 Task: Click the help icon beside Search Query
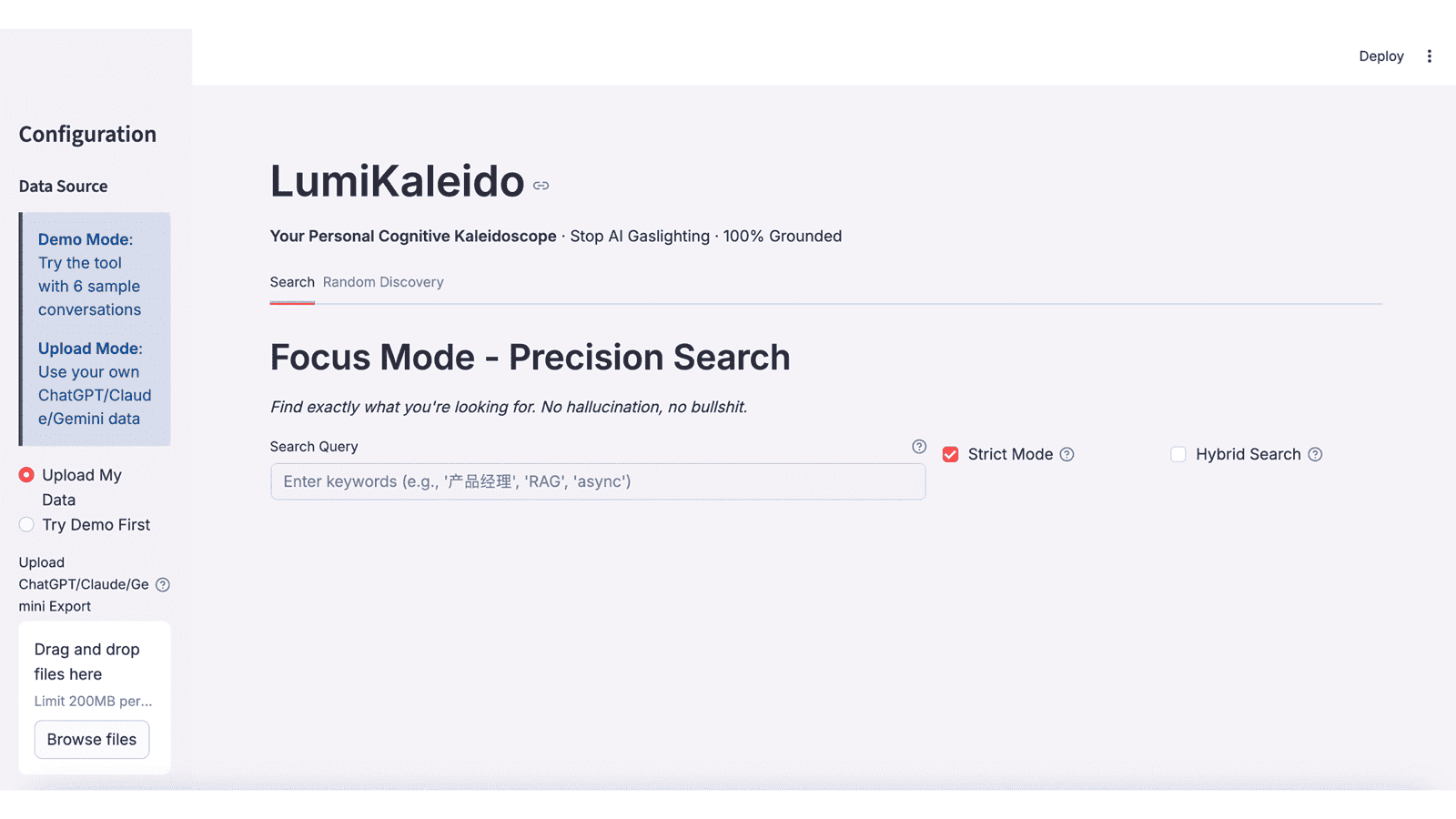918,447
